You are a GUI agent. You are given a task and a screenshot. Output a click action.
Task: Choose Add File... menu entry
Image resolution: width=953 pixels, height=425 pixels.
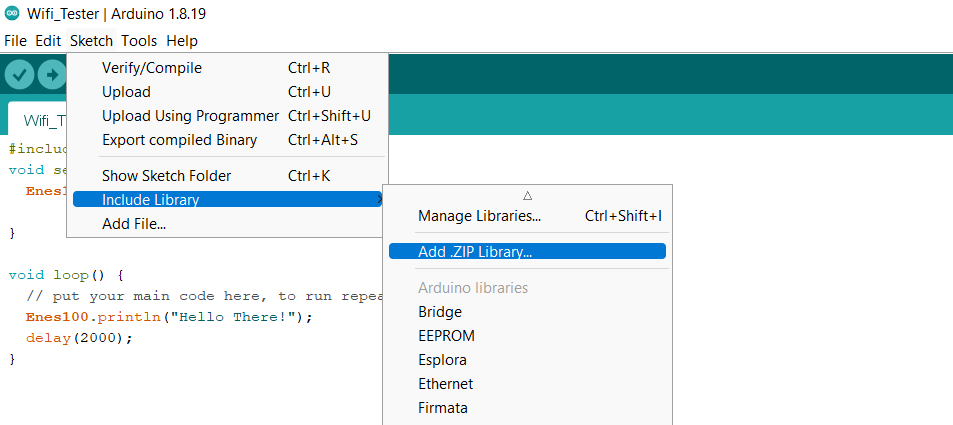pyautogui.click(x=227, y=224)
